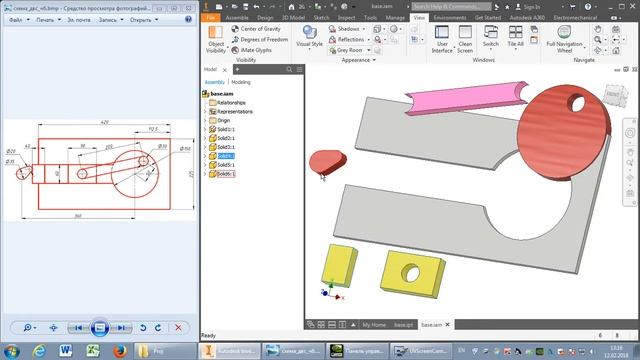
Task: Open Firefox from the taskbar
Action: [120, 351]
